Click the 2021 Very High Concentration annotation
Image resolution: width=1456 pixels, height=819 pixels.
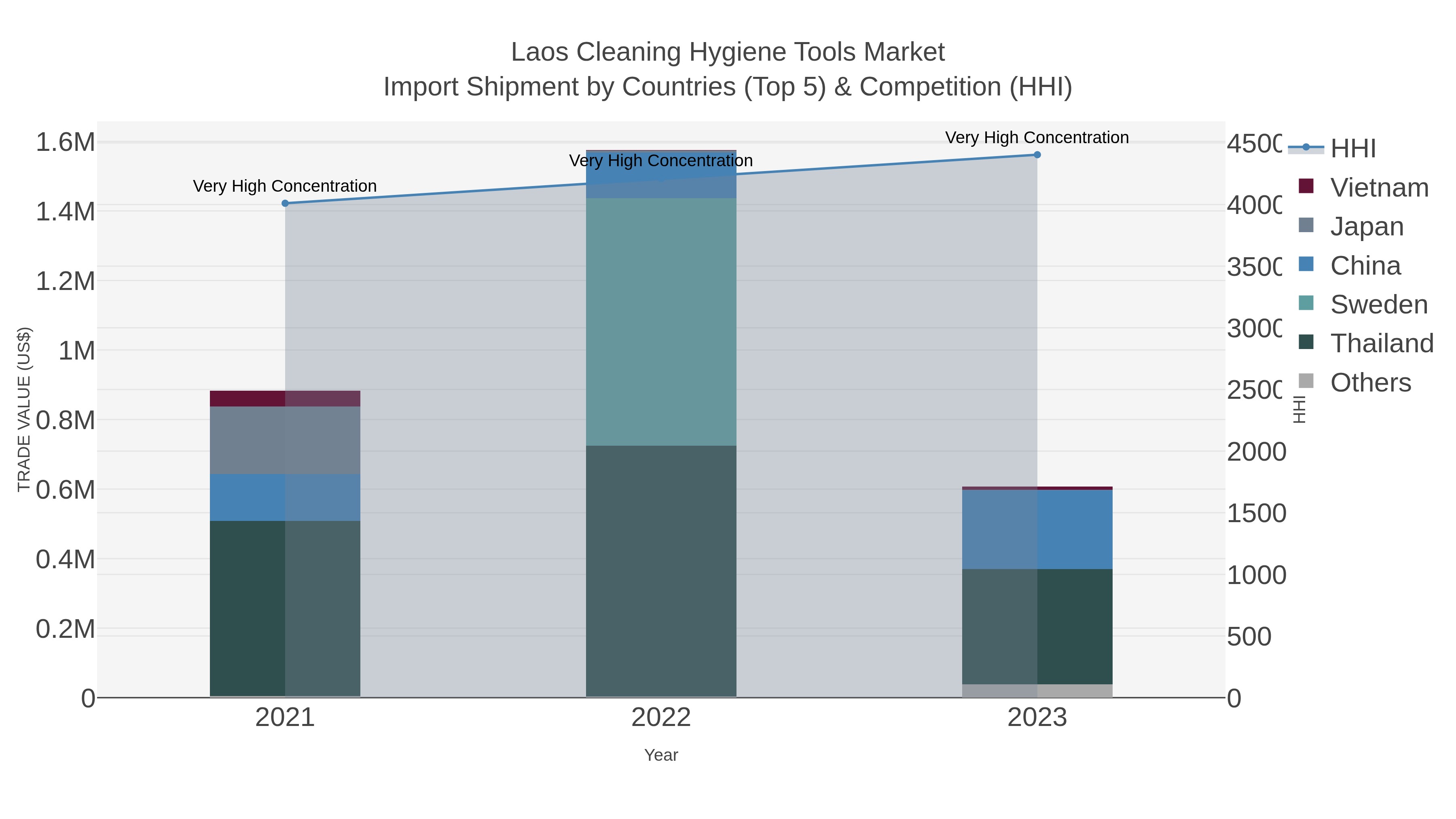coord(285,186)
